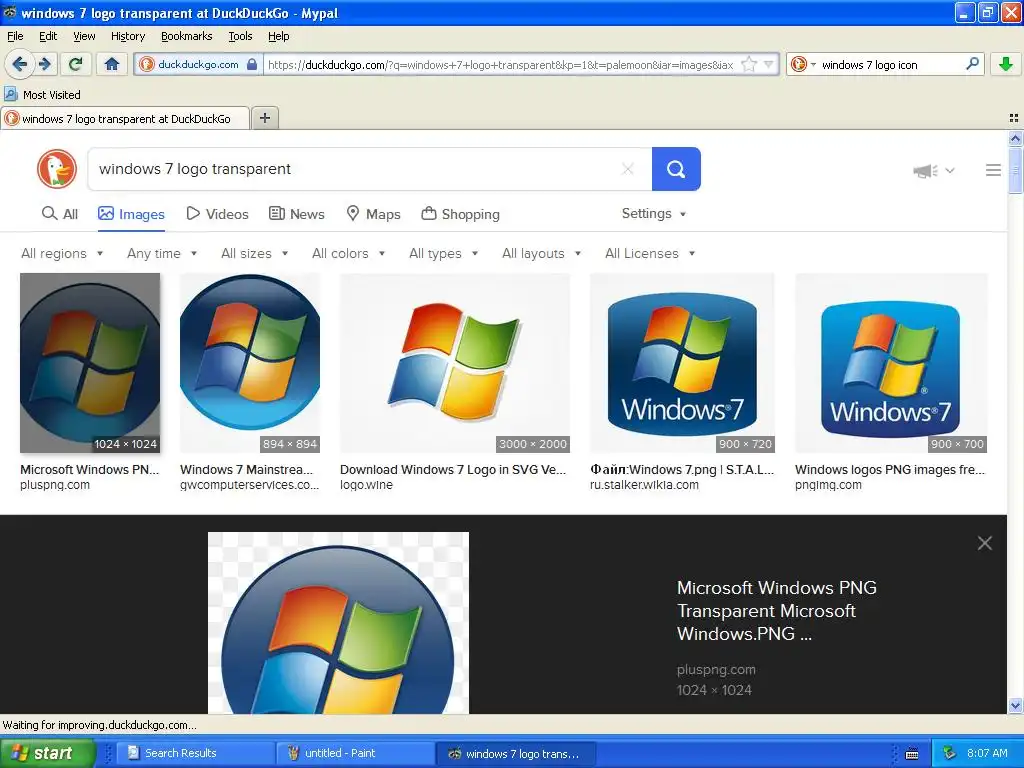Select the 3000 × 2000 logo.wine thumbnail
This screenshot has height=768, width=1024.
pyautogui.click(x=455, y=363)
